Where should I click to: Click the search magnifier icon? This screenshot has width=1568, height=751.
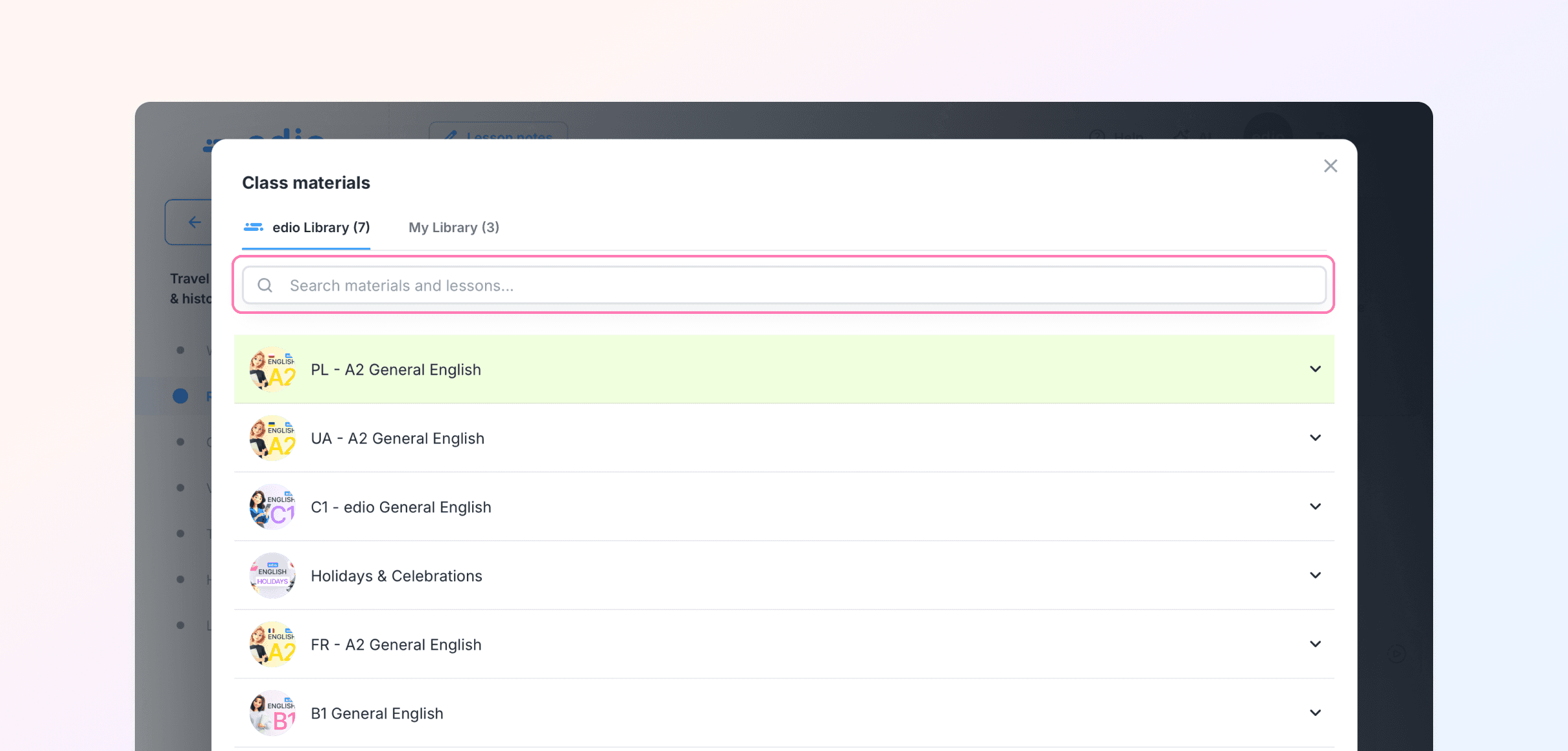click(x=265, y=285)
